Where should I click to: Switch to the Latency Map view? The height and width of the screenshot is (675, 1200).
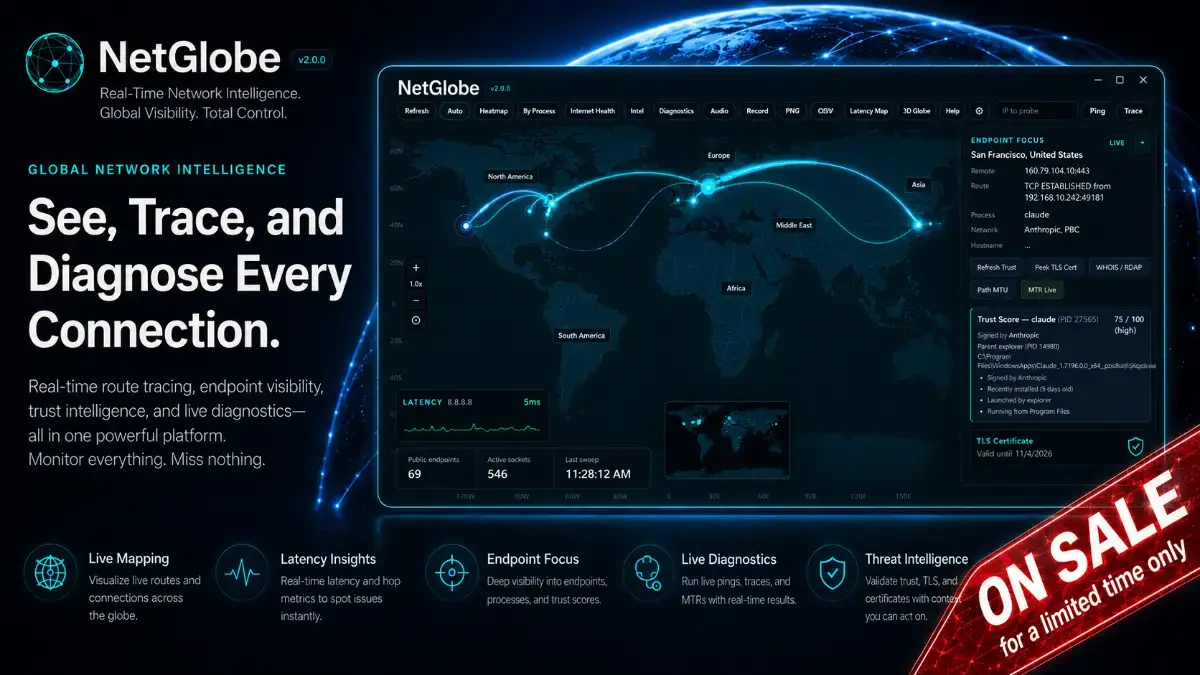coord(868,111)
